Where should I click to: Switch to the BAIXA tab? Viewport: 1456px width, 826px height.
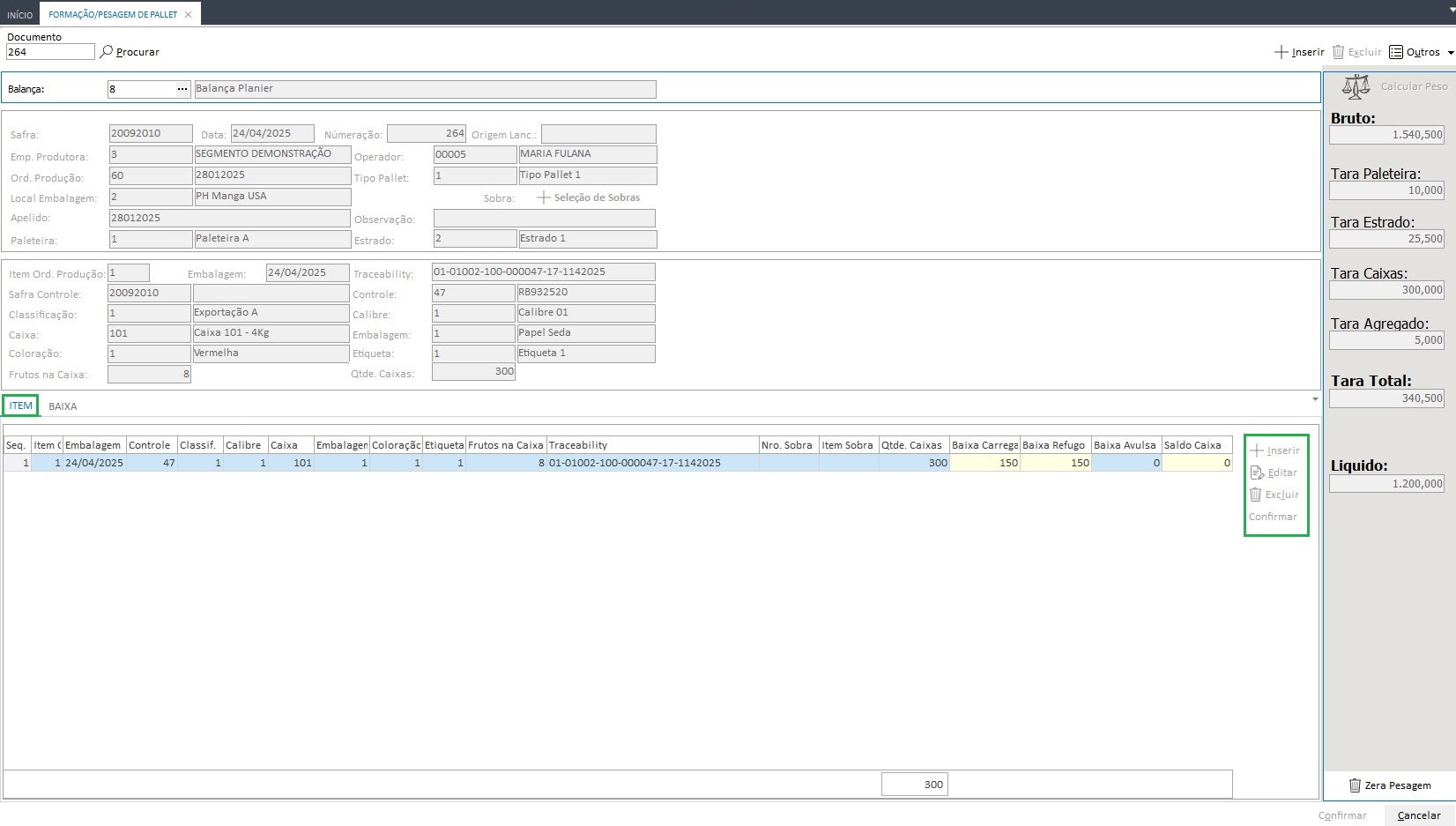[63, 406]
